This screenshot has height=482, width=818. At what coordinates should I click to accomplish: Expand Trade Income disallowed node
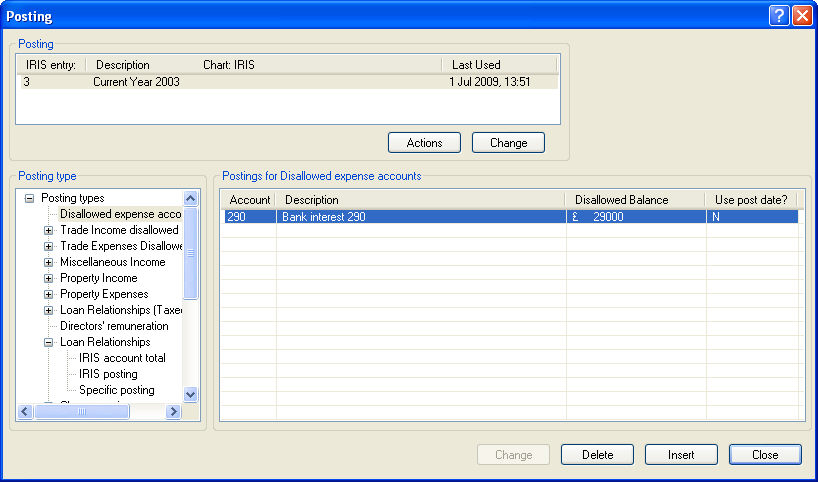48,230
